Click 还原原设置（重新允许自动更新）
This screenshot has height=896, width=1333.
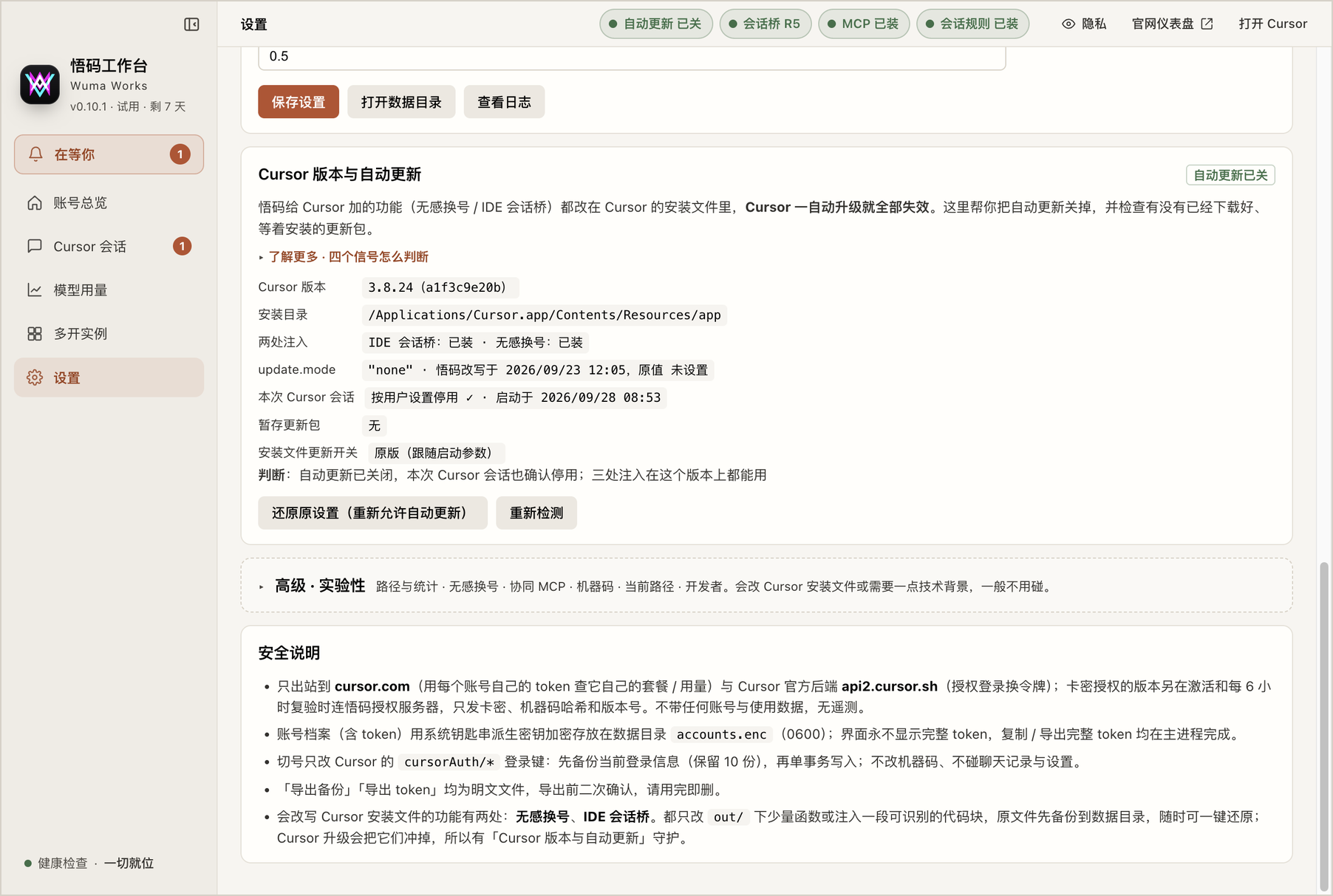[x=372, y=513]
